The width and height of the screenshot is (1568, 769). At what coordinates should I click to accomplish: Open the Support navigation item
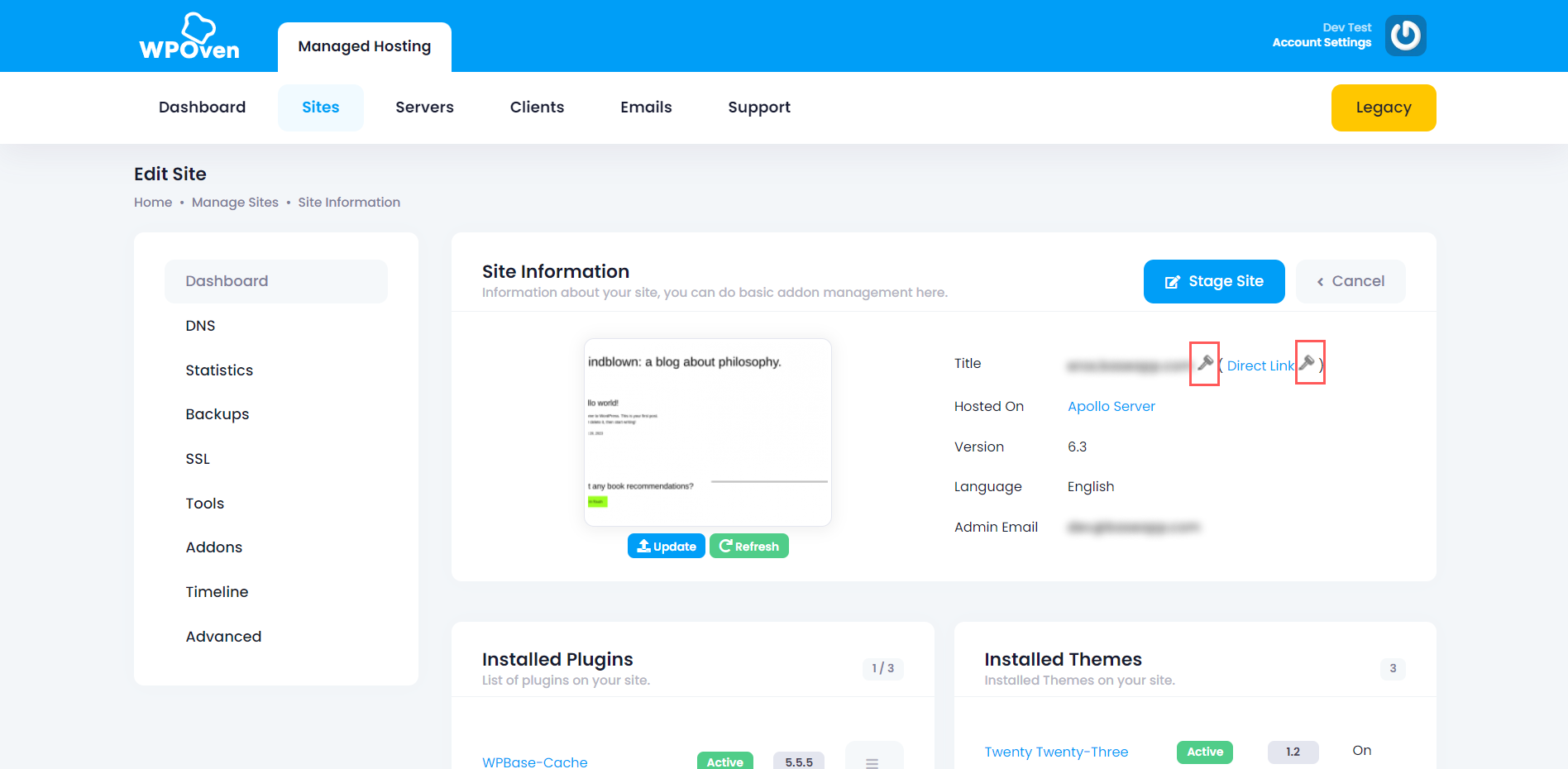coord(759,107)
